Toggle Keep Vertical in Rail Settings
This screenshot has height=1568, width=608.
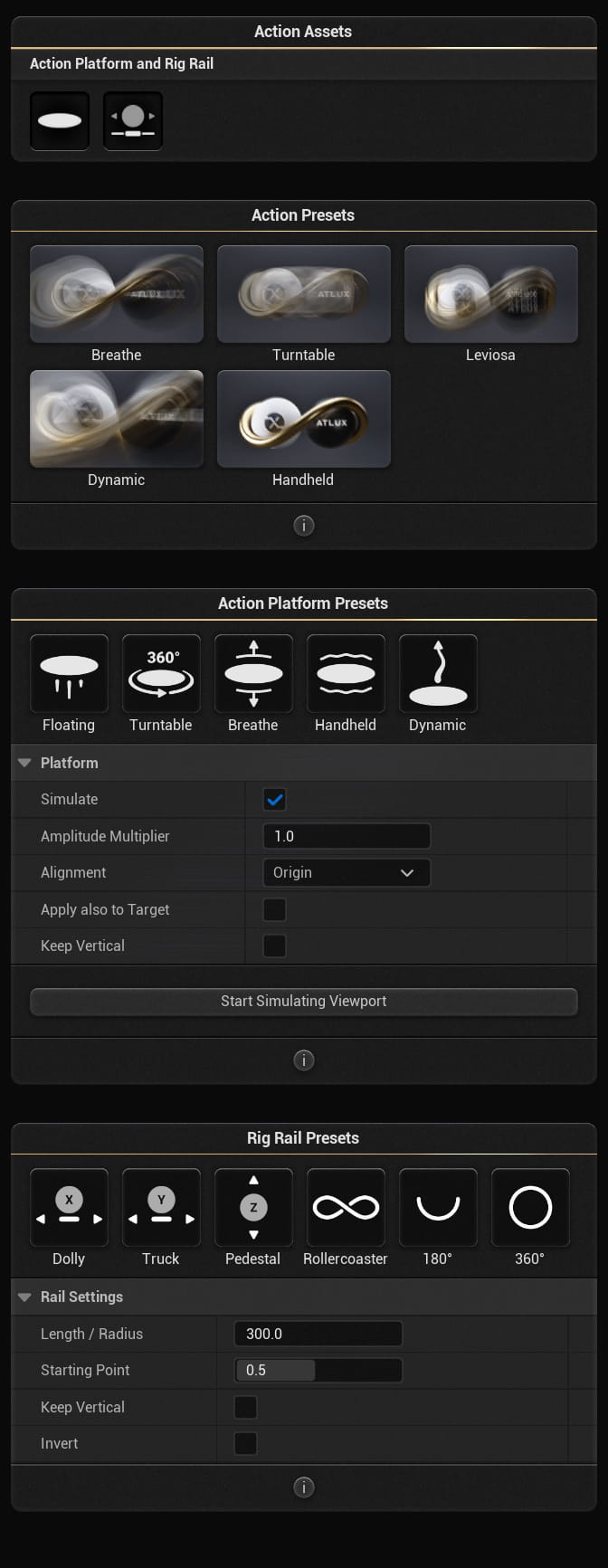(x=245, y=1407)
